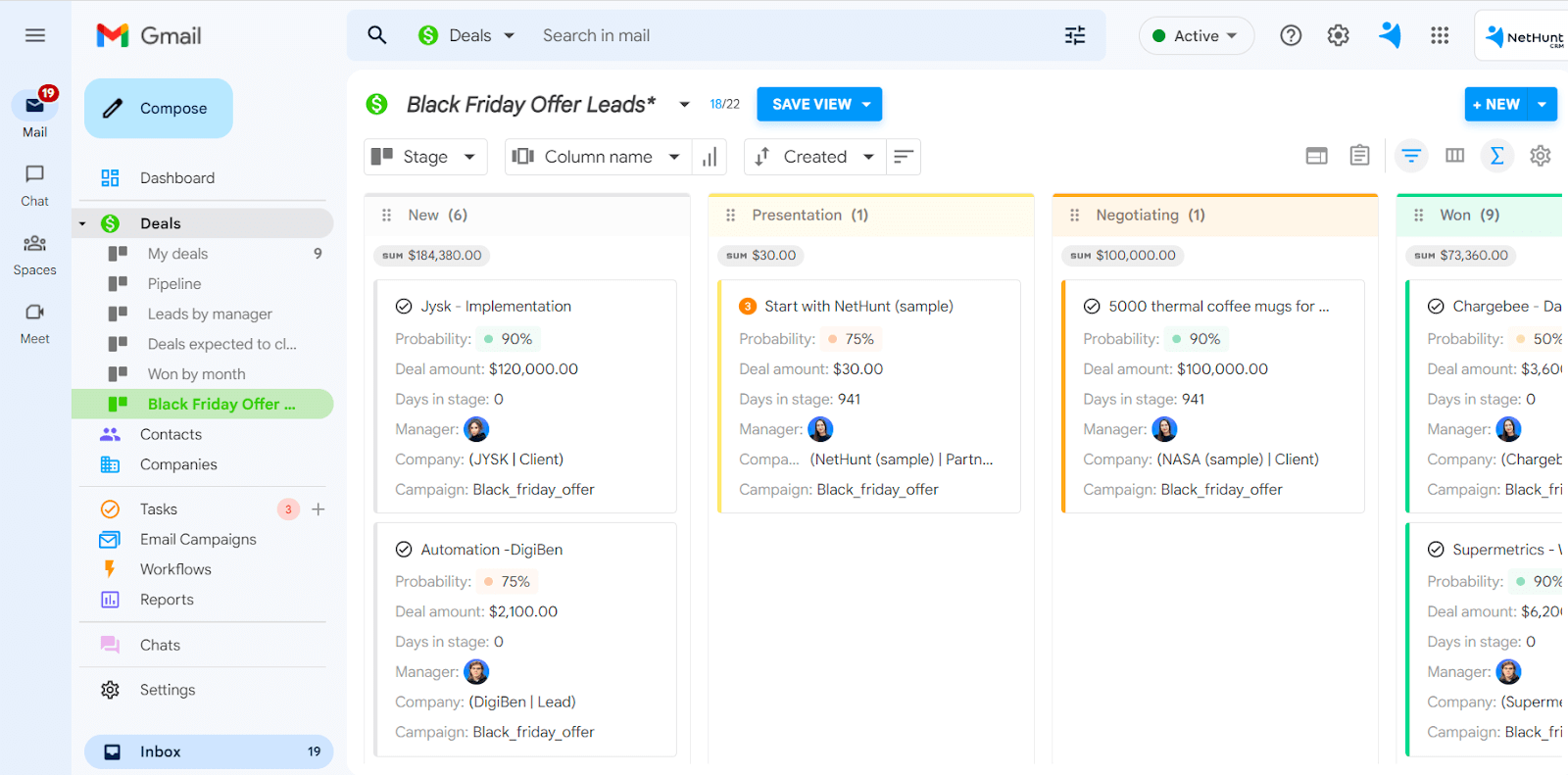This screenshot has height=775, width=1568.
Task: Open the Google apps grid icon
Action: pyautogui.click(x=1439, y=35)
